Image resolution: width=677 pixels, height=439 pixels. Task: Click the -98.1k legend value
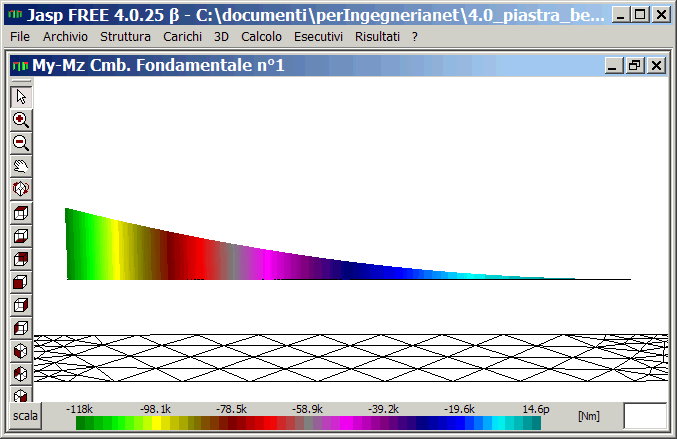point(155,409)
